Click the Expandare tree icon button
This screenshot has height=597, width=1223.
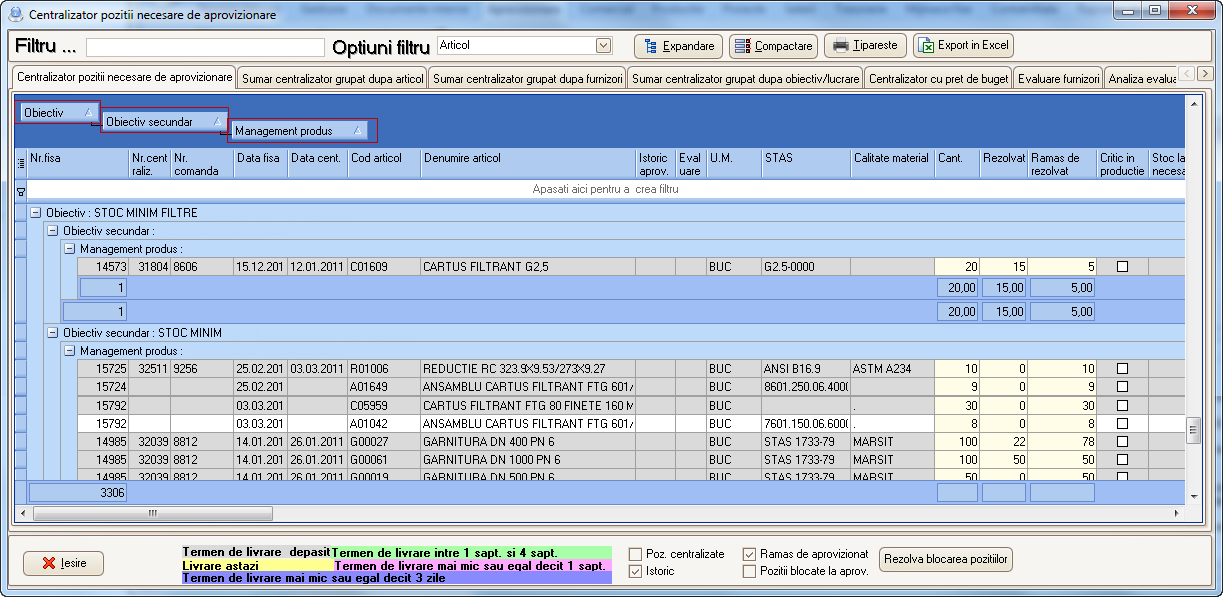(651, 46)
